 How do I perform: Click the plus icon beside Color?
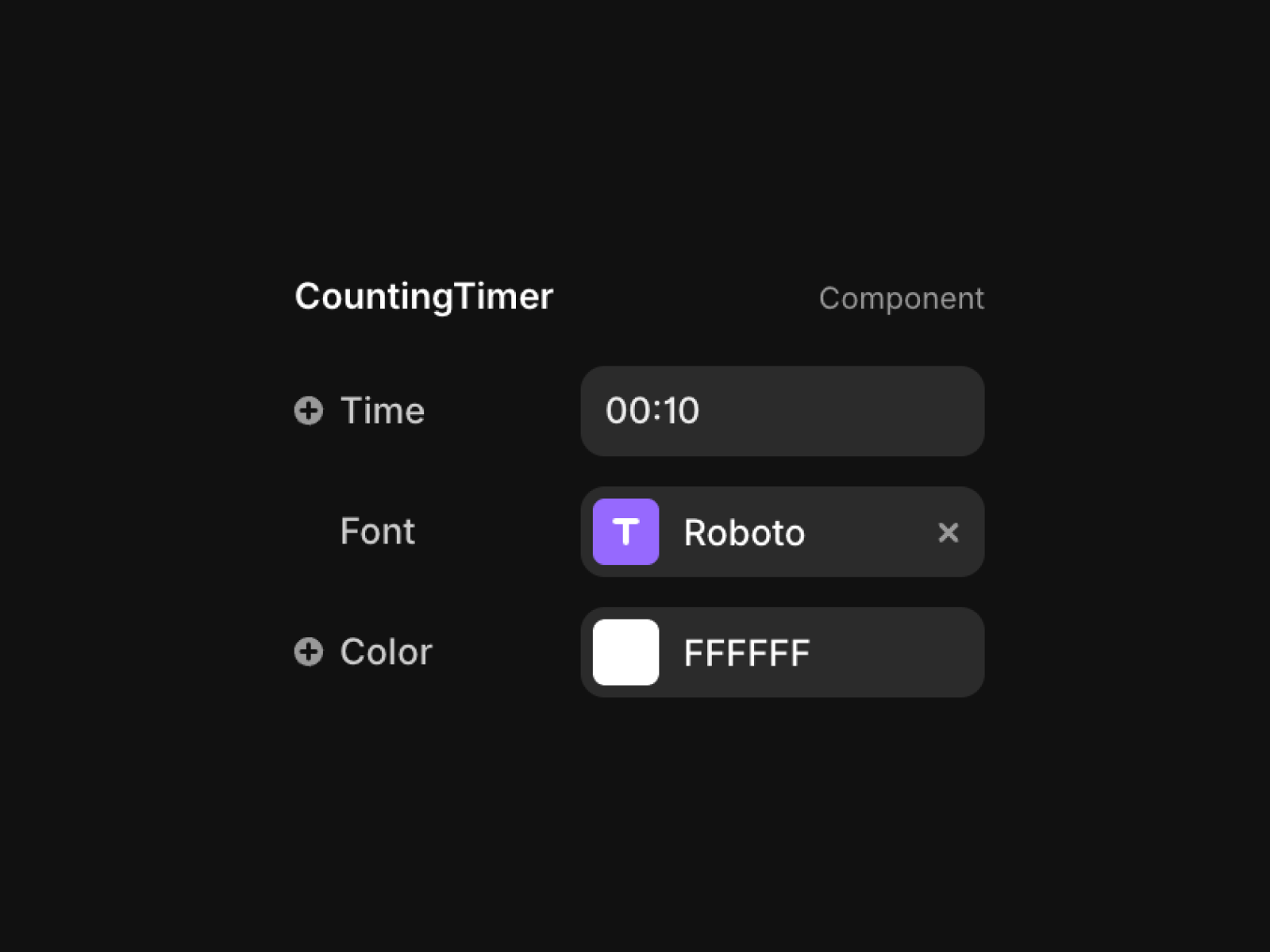308,652
